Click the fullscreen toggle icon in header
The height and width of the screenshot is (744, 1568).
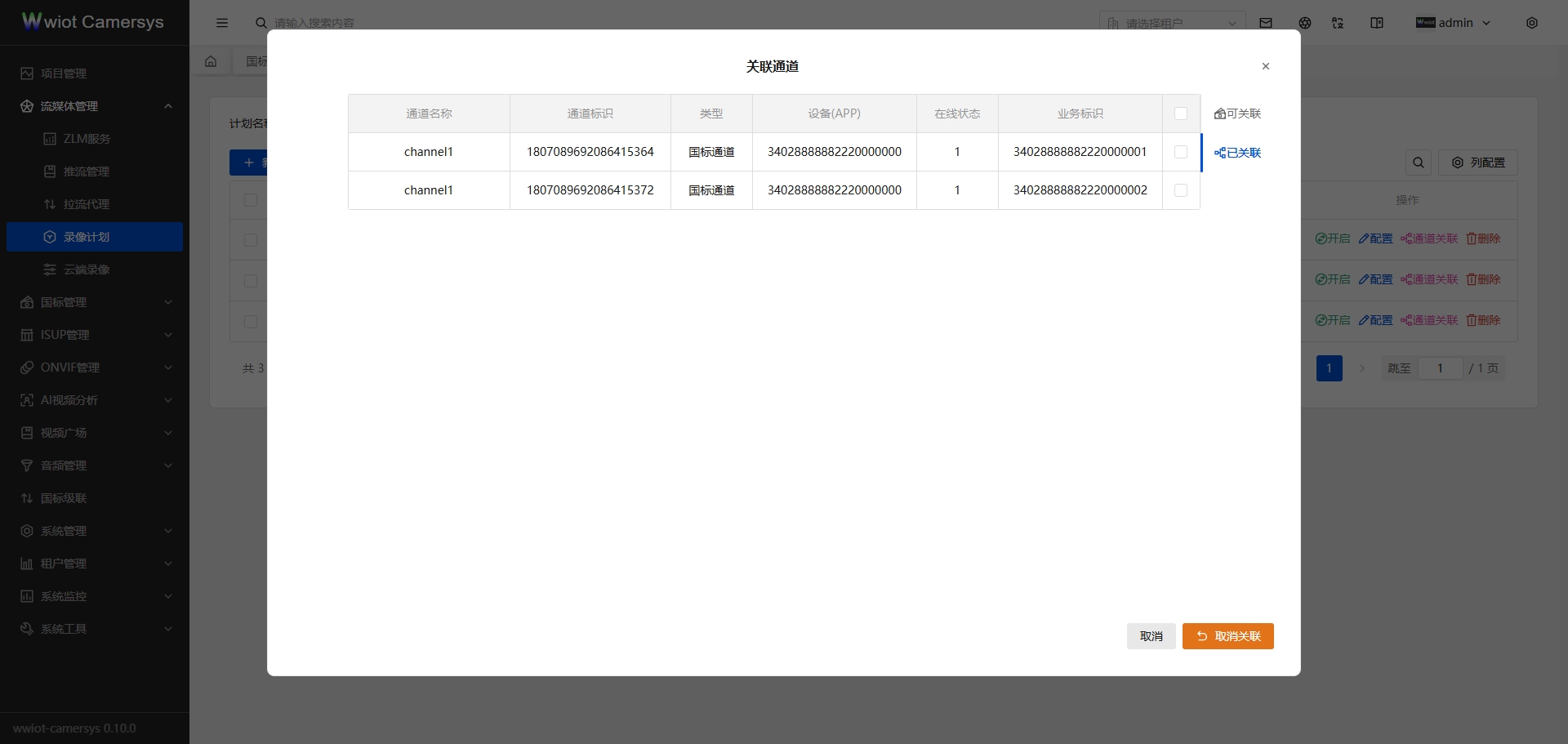(1338, 23)
